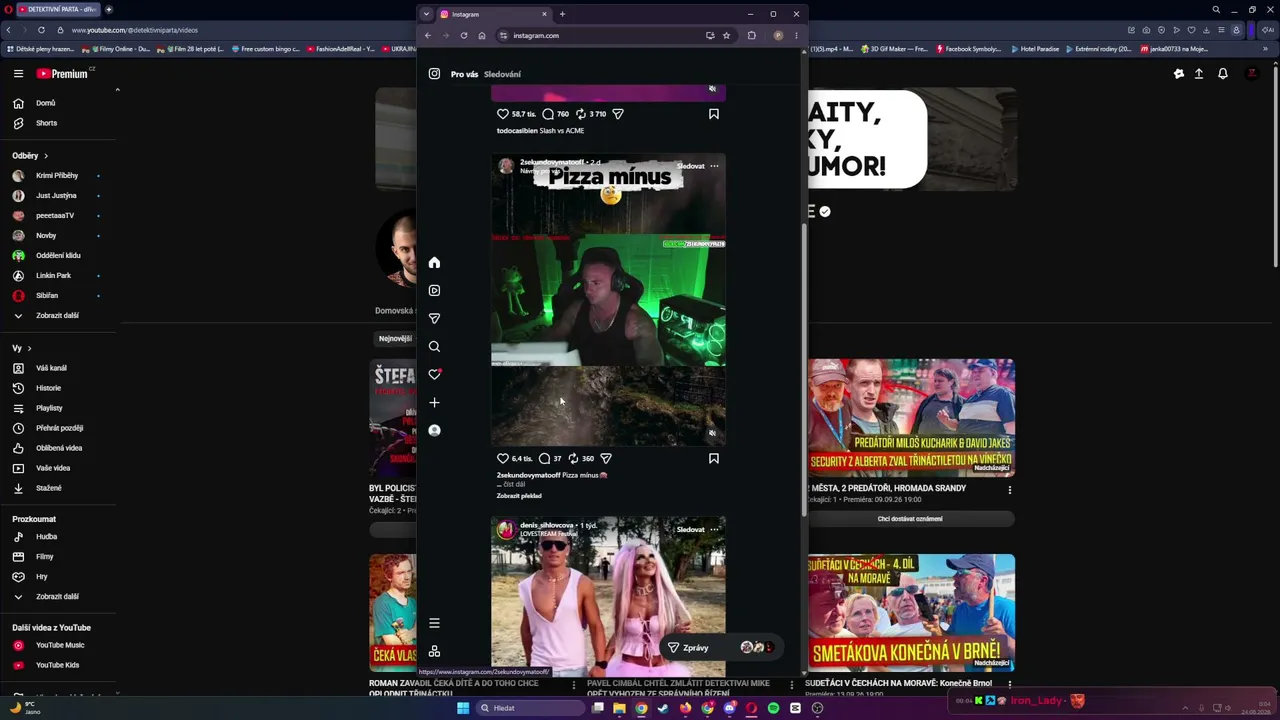Open comments on Slash vs ACME post
This screenshot has height=720, width=1280.
[548, 114]
